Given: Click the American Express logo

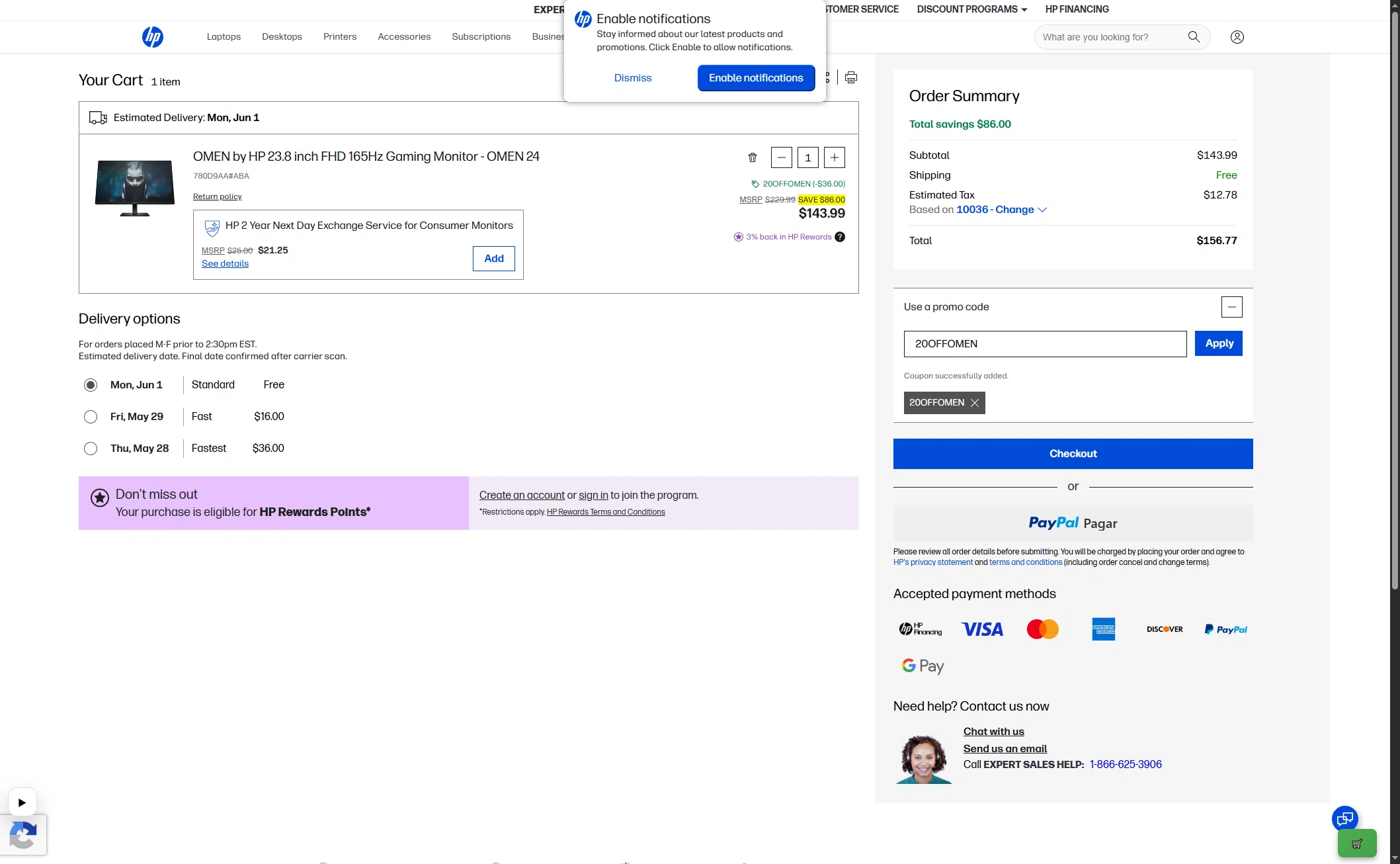Looking at the screenshot, I should 1104,629.
